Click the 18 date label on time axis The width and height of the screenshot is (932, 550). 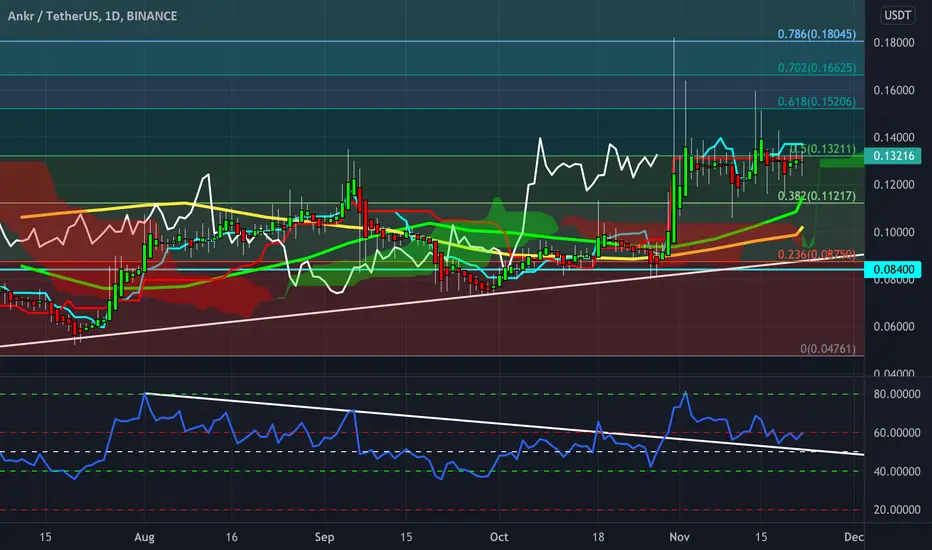click(x=598, y=537)
